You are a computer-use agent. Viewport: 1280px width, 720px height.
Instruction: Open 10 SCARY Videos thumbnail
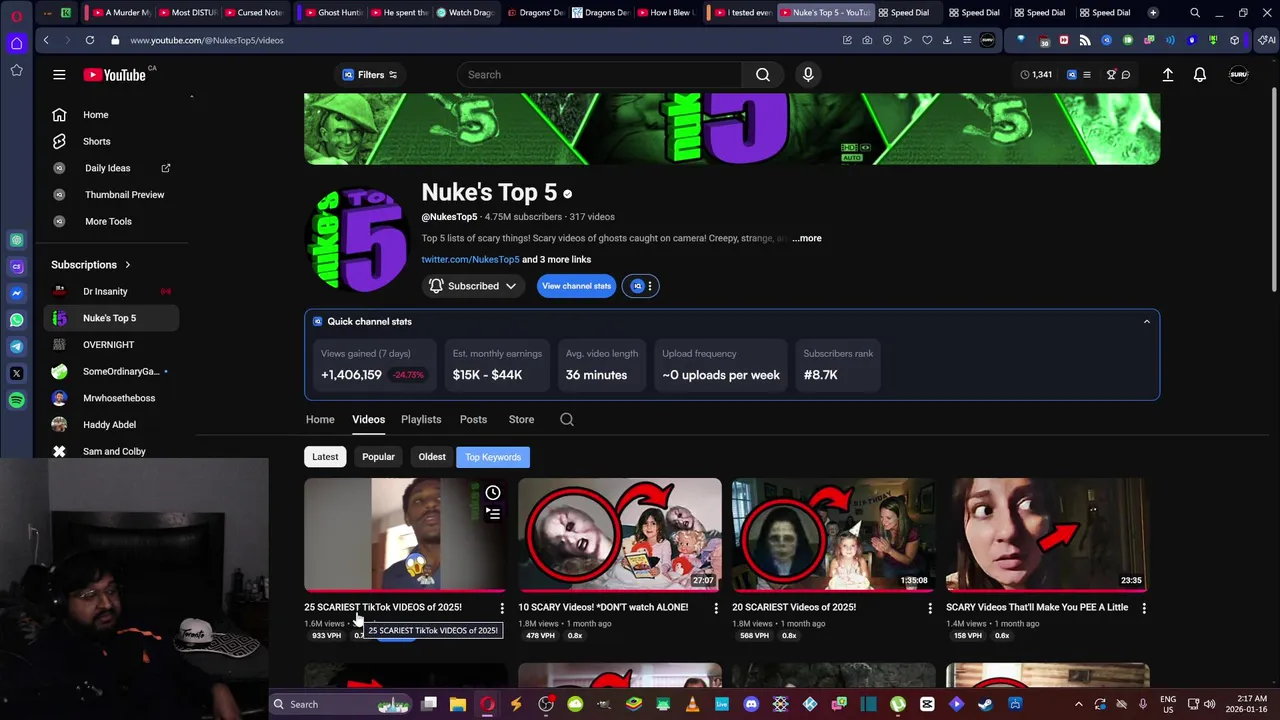619,535
